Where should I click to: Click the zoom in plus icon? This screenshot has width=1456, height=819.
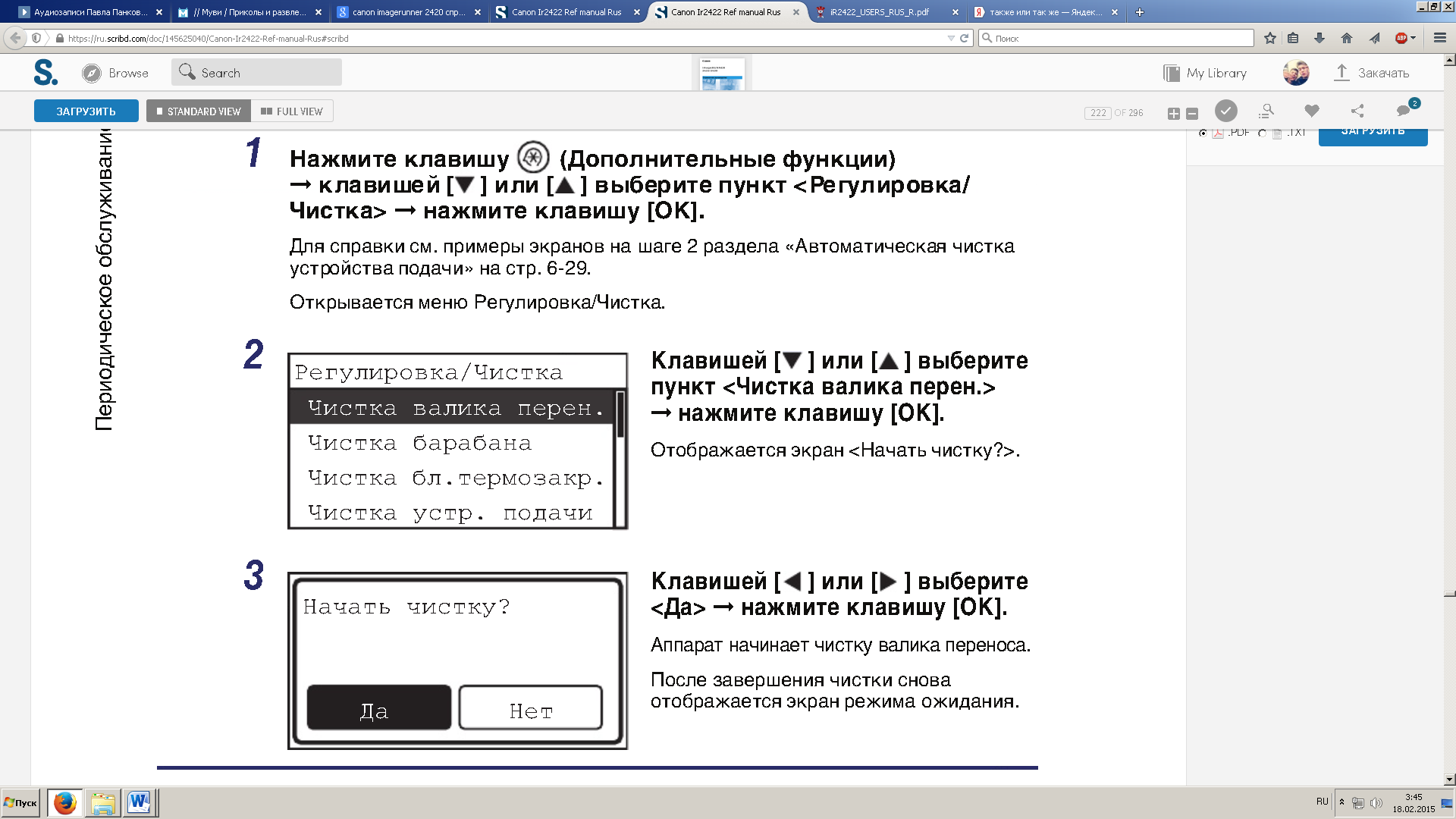[x=1173, y=114]
